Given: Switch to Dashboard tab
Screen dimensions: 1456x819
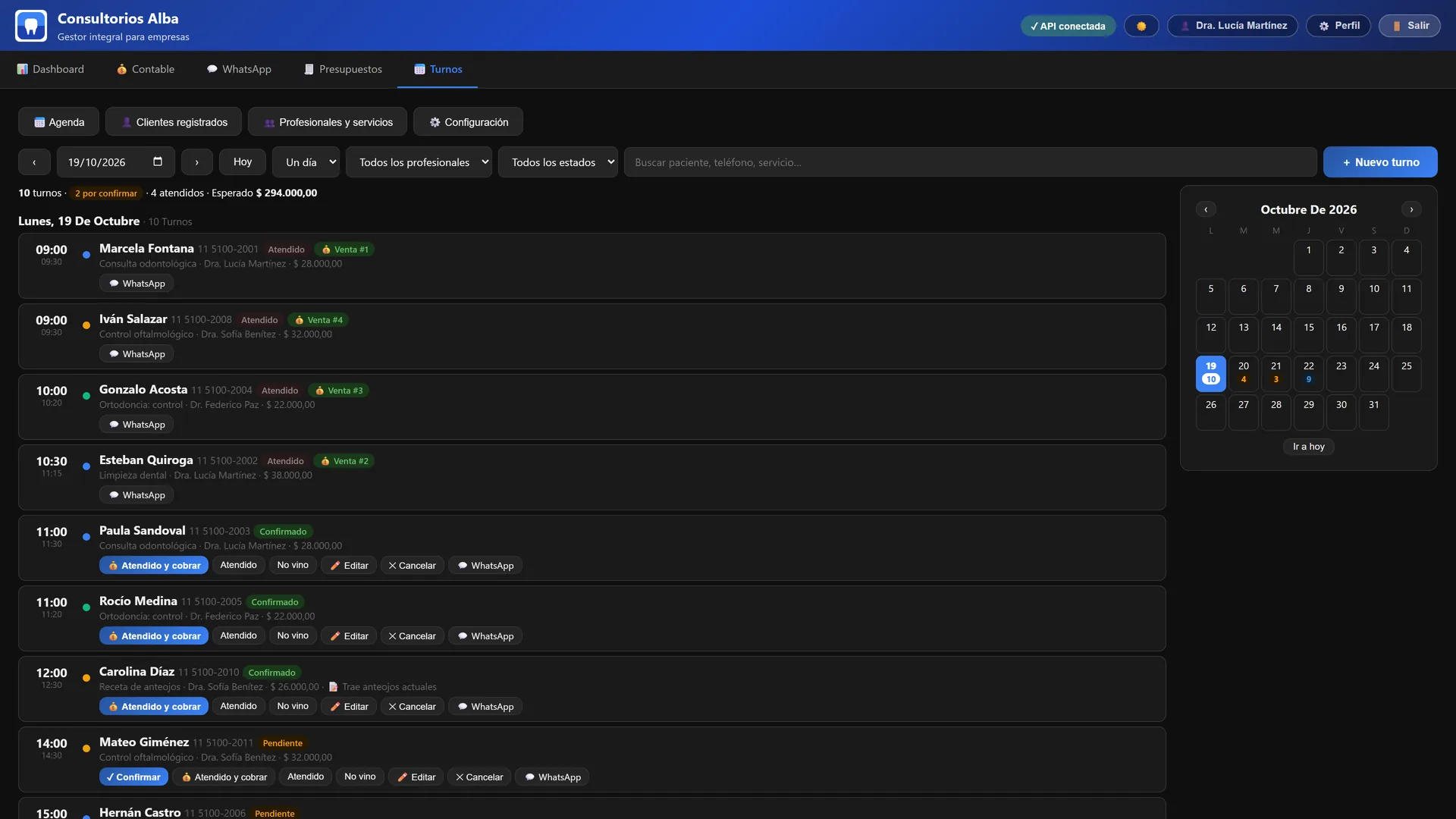Looking at the screenshot, I should pyautogui.click(x=51, y=69).
